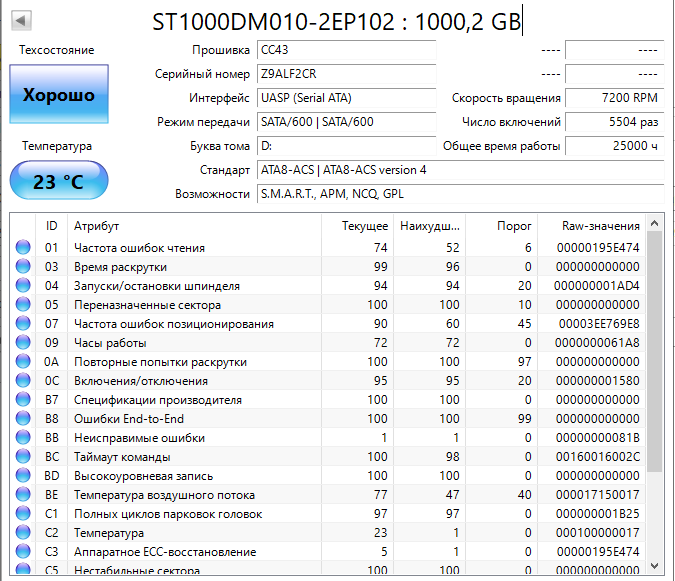Click status icon for Неисправимые ошибки row
675x581 pixels.
[x=23, y=438]
